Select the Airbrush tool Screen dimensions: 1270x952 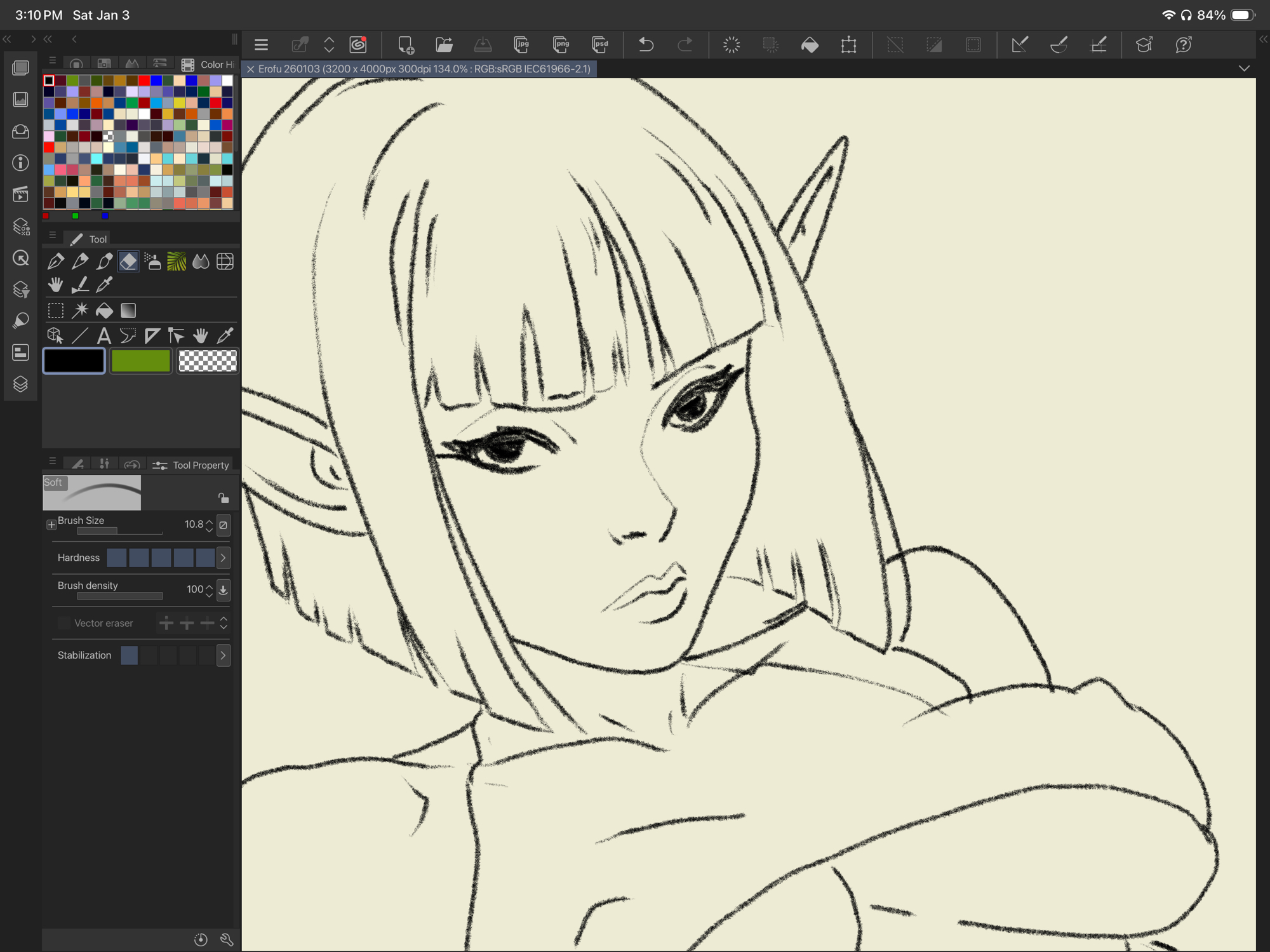152,261
